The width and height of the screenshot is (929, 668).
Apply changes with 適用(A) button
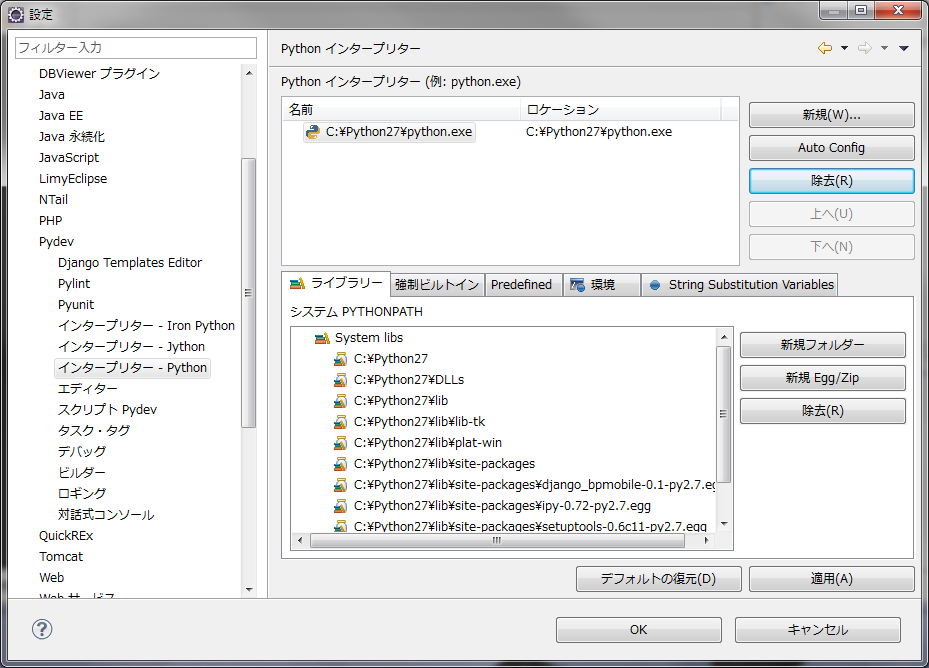click(x=831, y=578)
